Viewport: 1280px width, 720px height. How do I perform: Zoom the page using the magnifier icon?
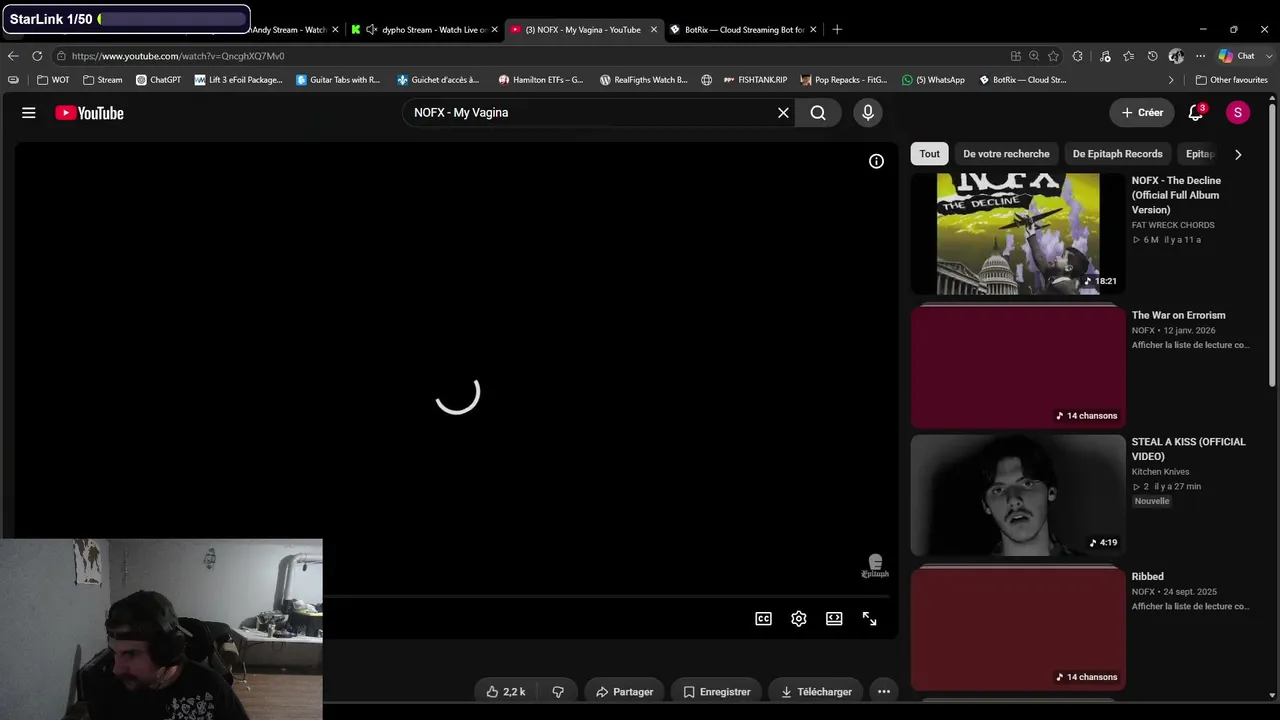click(1034, 56)
